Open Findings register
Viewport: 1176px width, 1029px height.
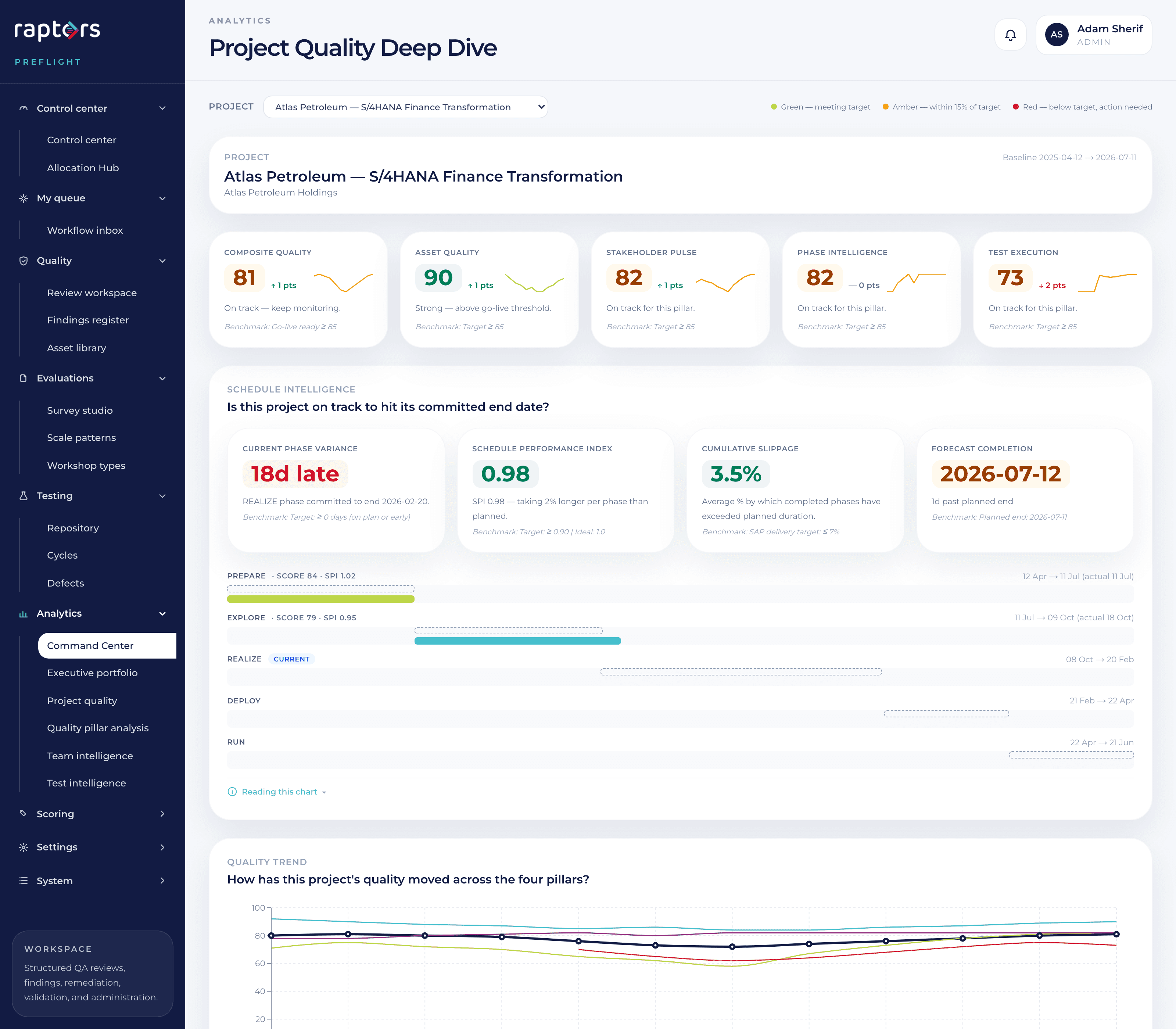[x=107, y=320]
